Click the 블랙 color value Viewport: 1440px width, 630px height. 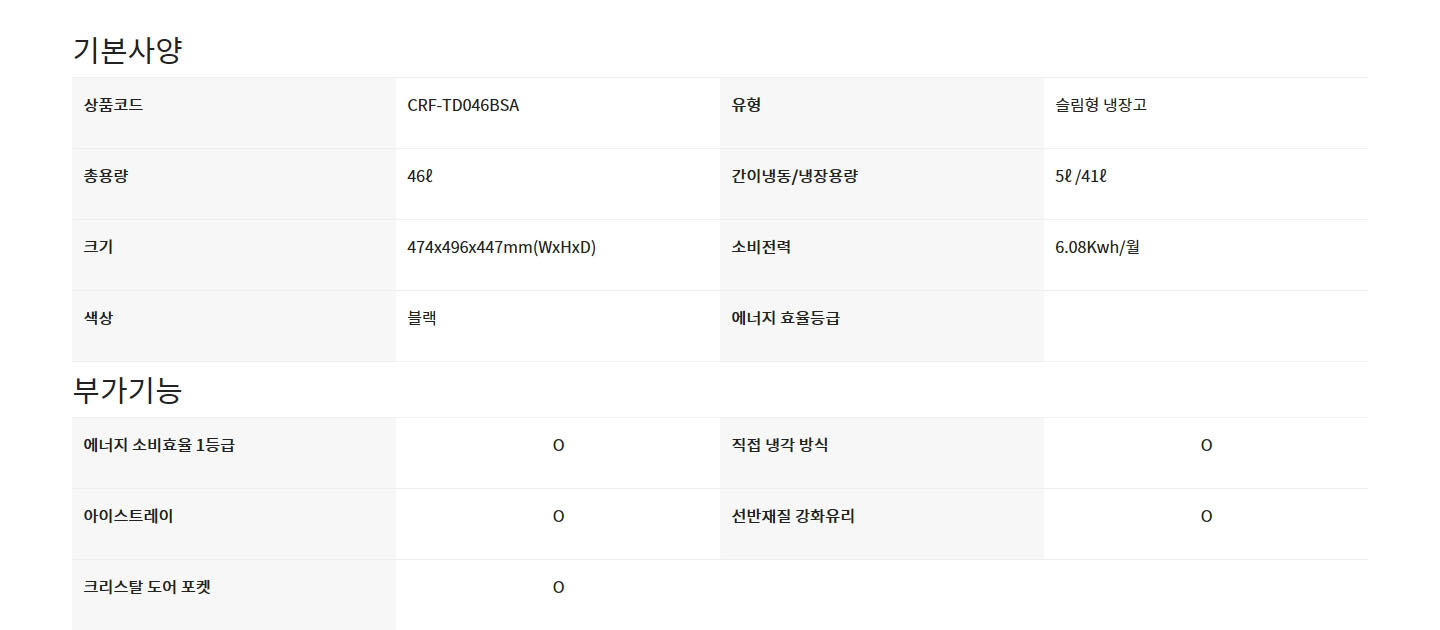[x=422, y=318]
